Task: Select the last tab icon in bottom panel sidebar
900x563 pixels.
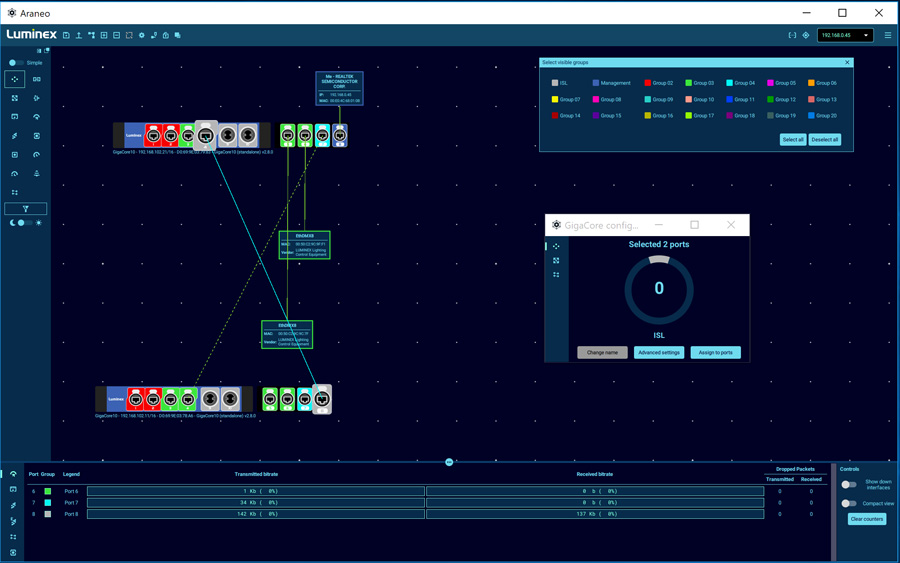Action: [x=13, y=553]
